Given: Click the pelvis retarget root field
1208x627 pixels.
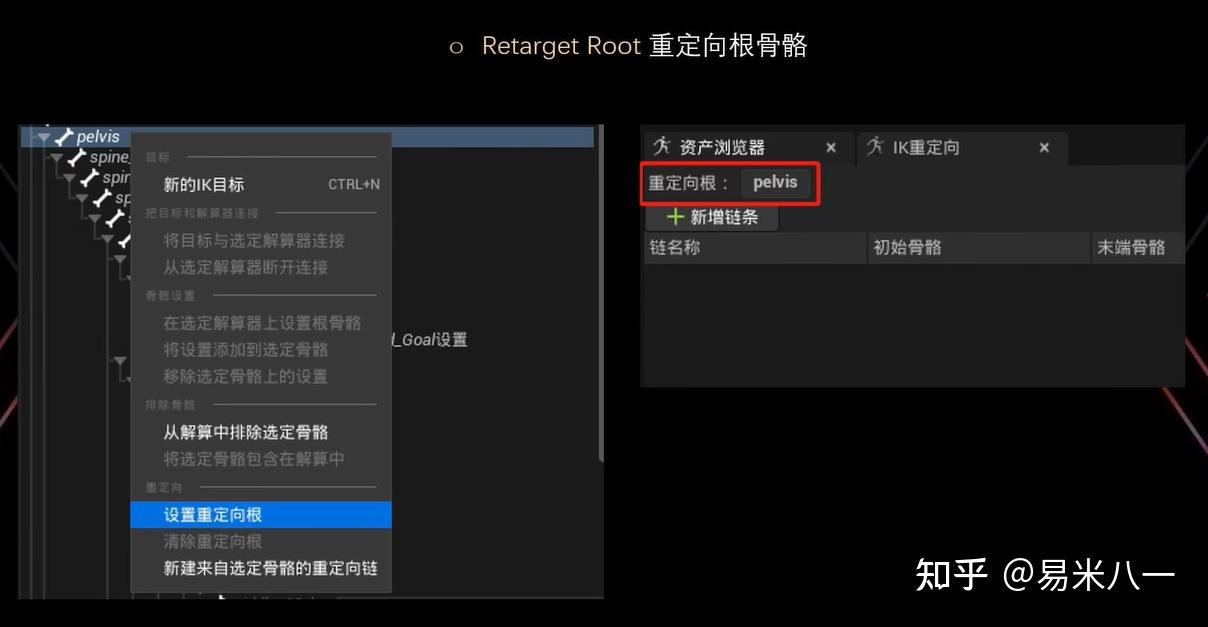Looking at the screenshot, I should tap(778, 182).
